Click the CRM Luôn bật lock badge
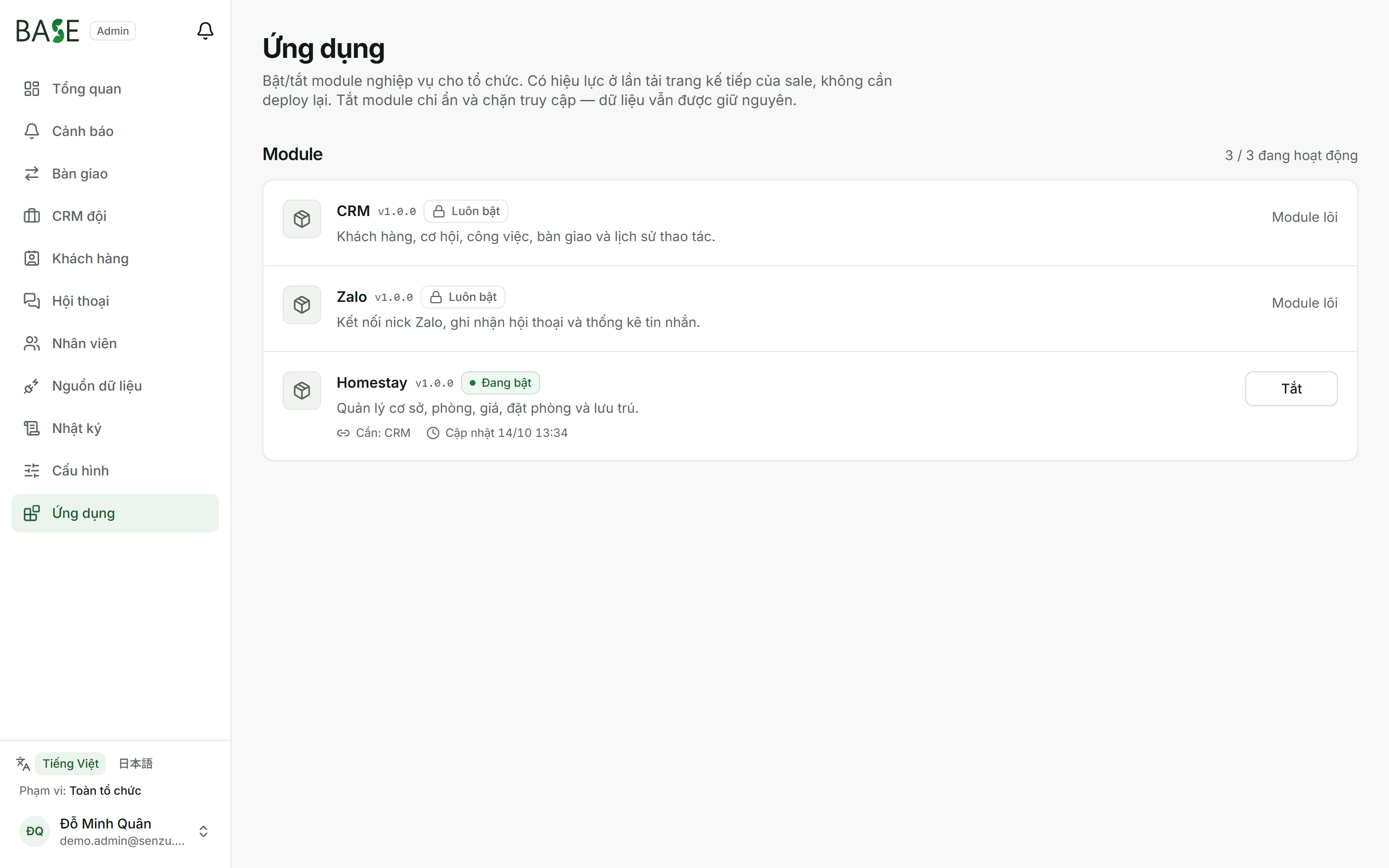Image resolution: width=1389 pixels, height=868 pixels. pos(465,211)
